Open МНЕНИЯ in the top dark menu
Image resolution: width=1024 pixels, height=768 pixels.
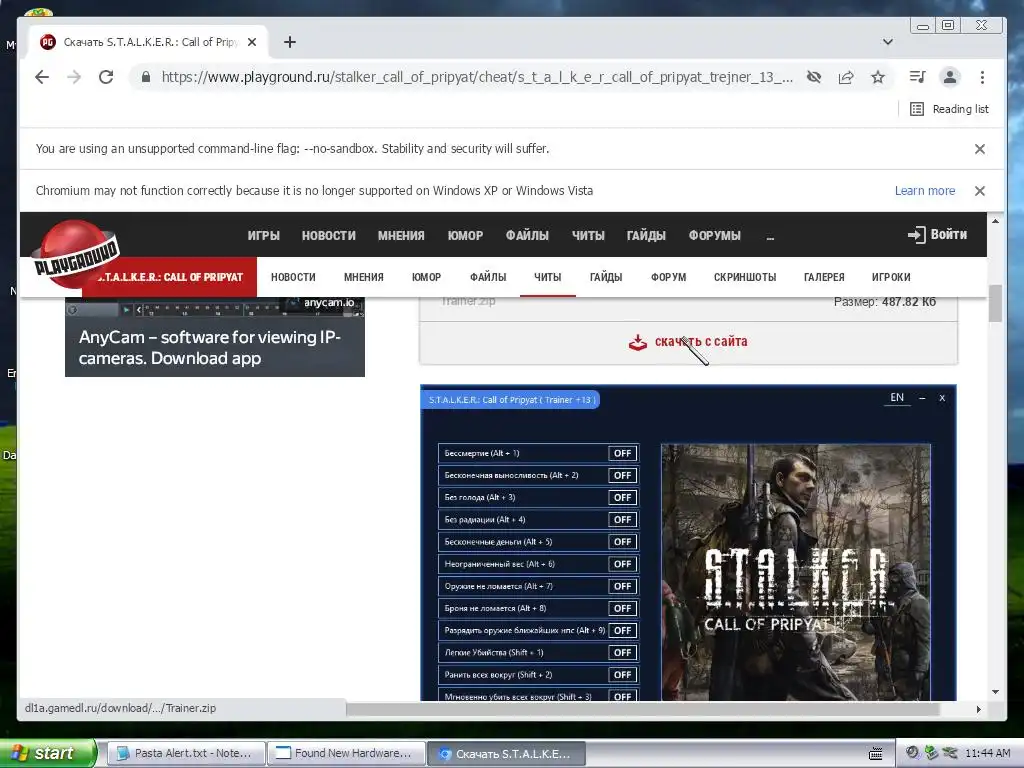tap(401, 235)
